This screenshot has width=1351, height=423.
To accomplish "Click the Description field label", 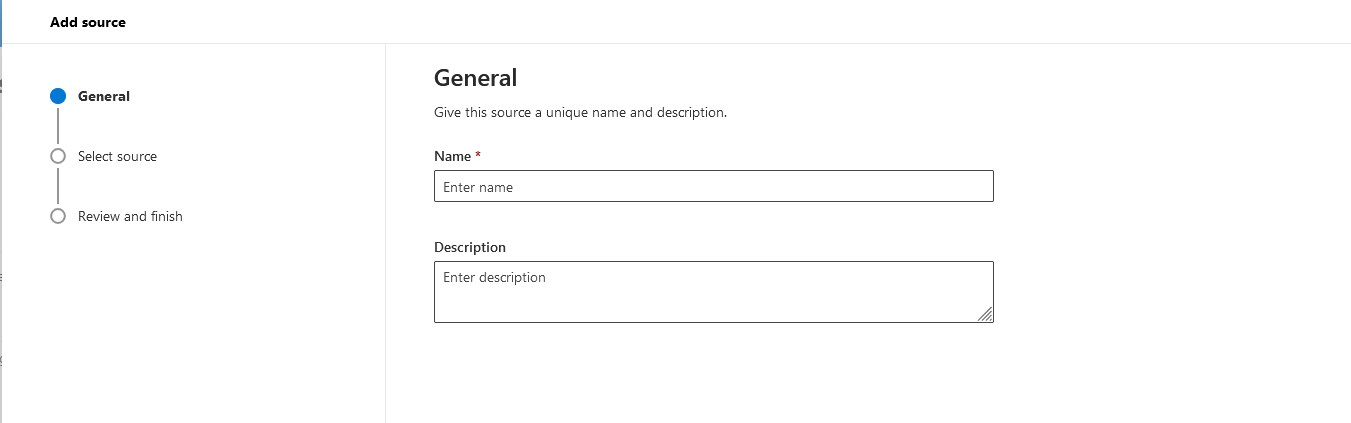I will [470, 247].
